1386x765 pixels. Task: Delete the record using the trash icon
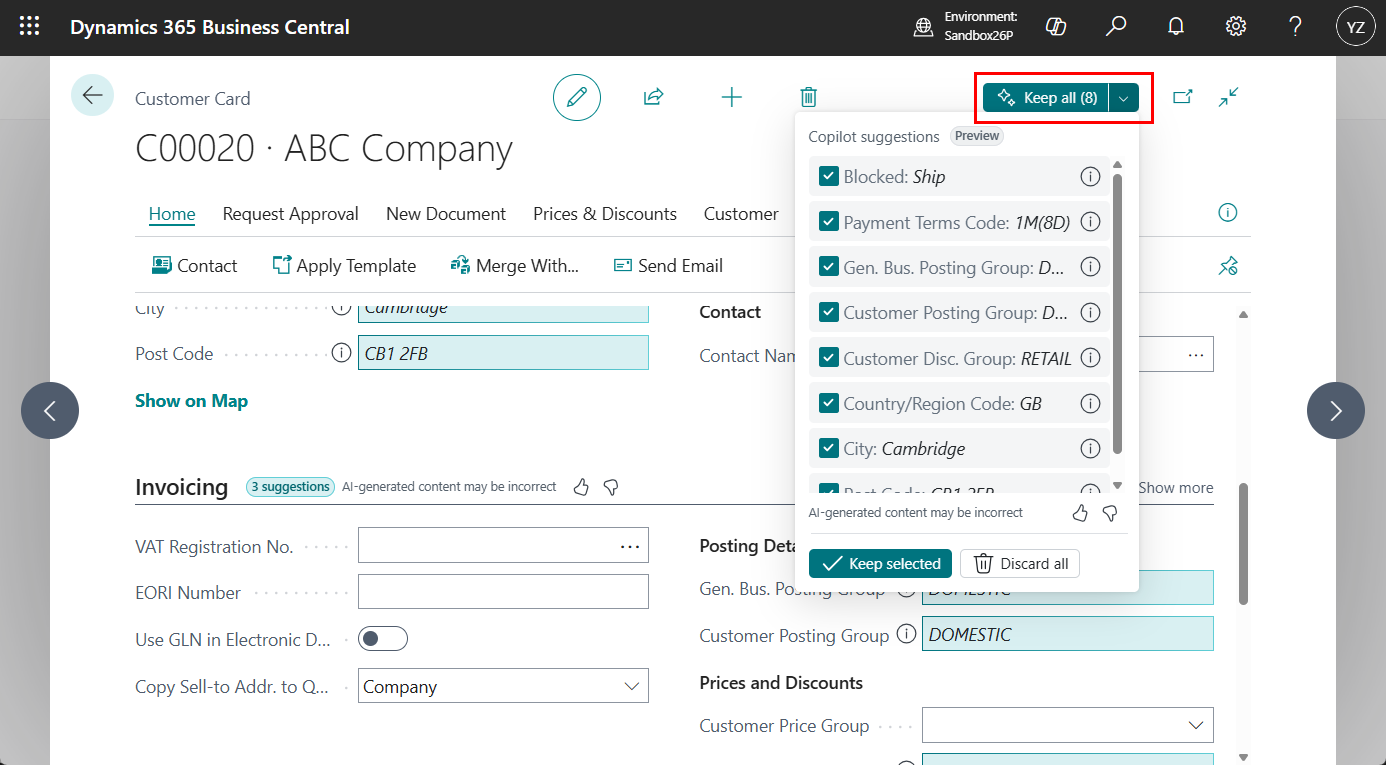pyautogui.click(x=808, y=97)
